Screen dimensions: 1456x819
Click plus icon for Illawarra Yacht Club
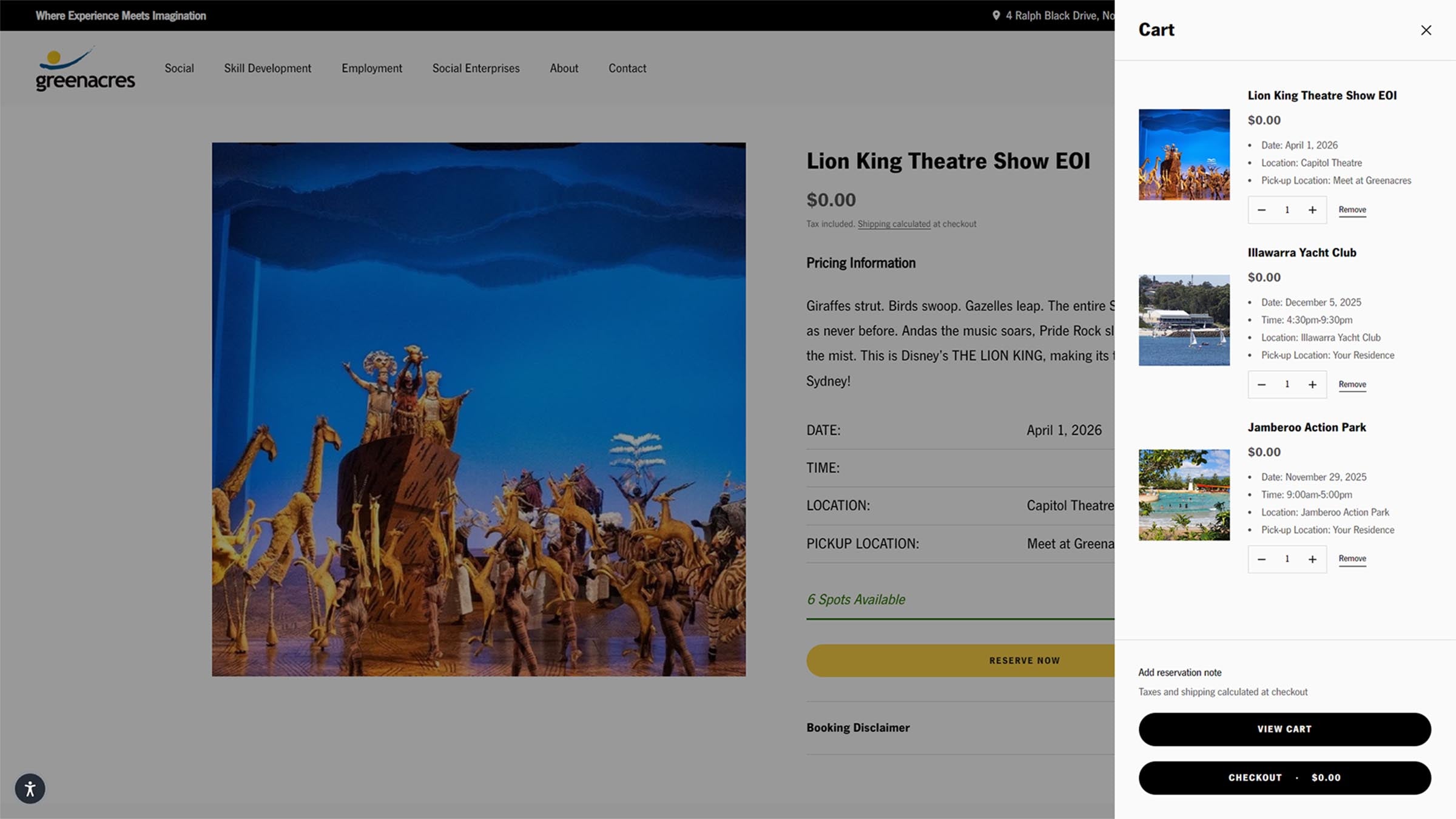1312,385
